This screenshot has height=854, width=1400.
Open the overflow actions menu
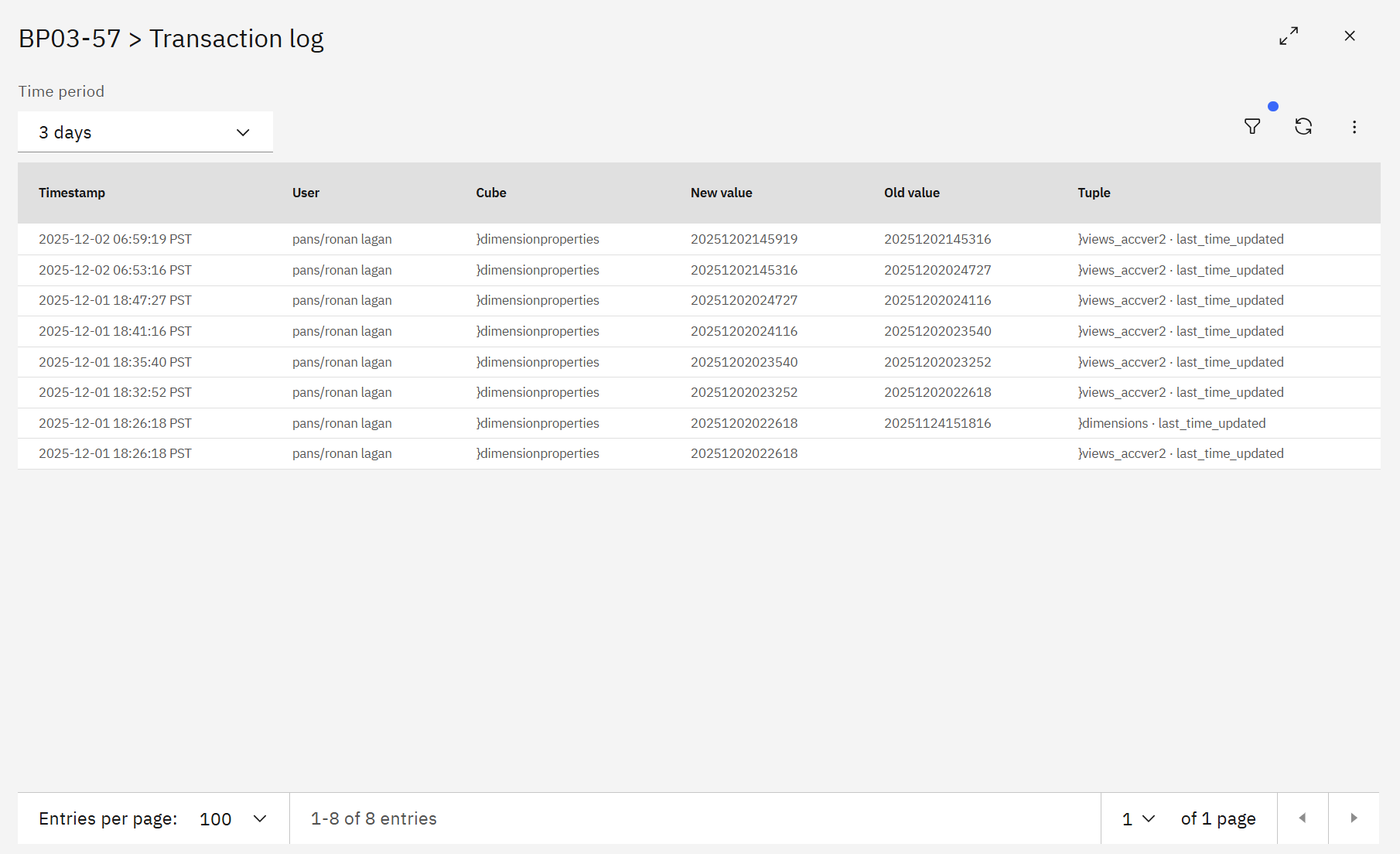[x=1354, y=127]
